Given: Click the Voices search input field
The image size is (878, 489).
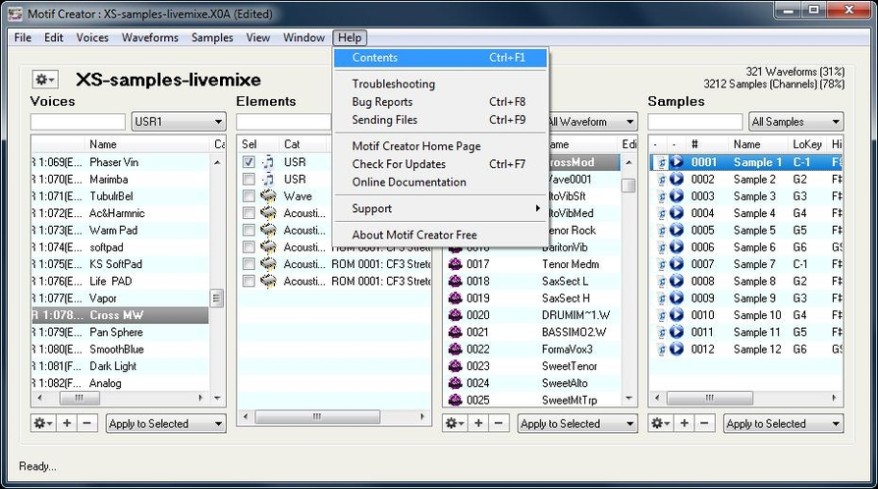Looking at the screenshot, I should click(78, 122).
